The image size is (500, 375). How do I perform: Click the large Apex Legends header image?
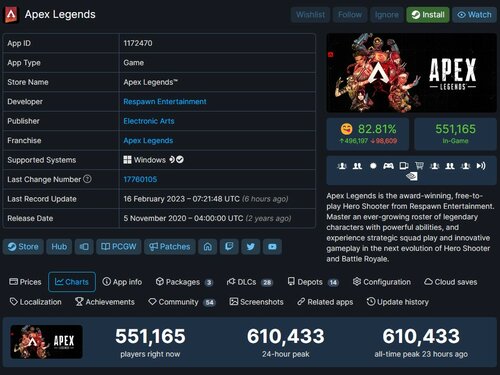[x=411, y=73]
